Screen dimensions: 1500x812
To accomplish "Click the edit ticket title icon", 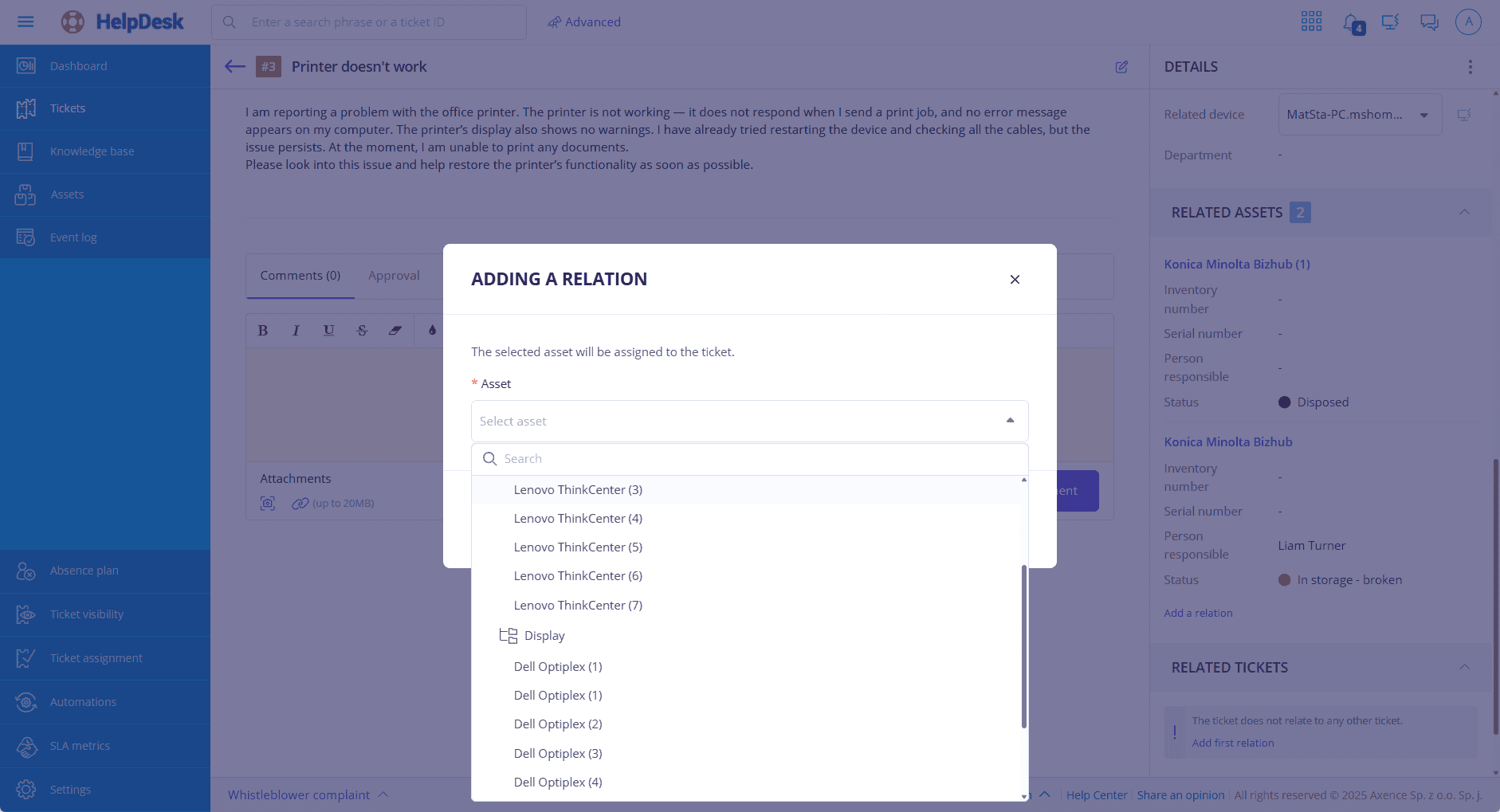I will [x=1121, y=67].
